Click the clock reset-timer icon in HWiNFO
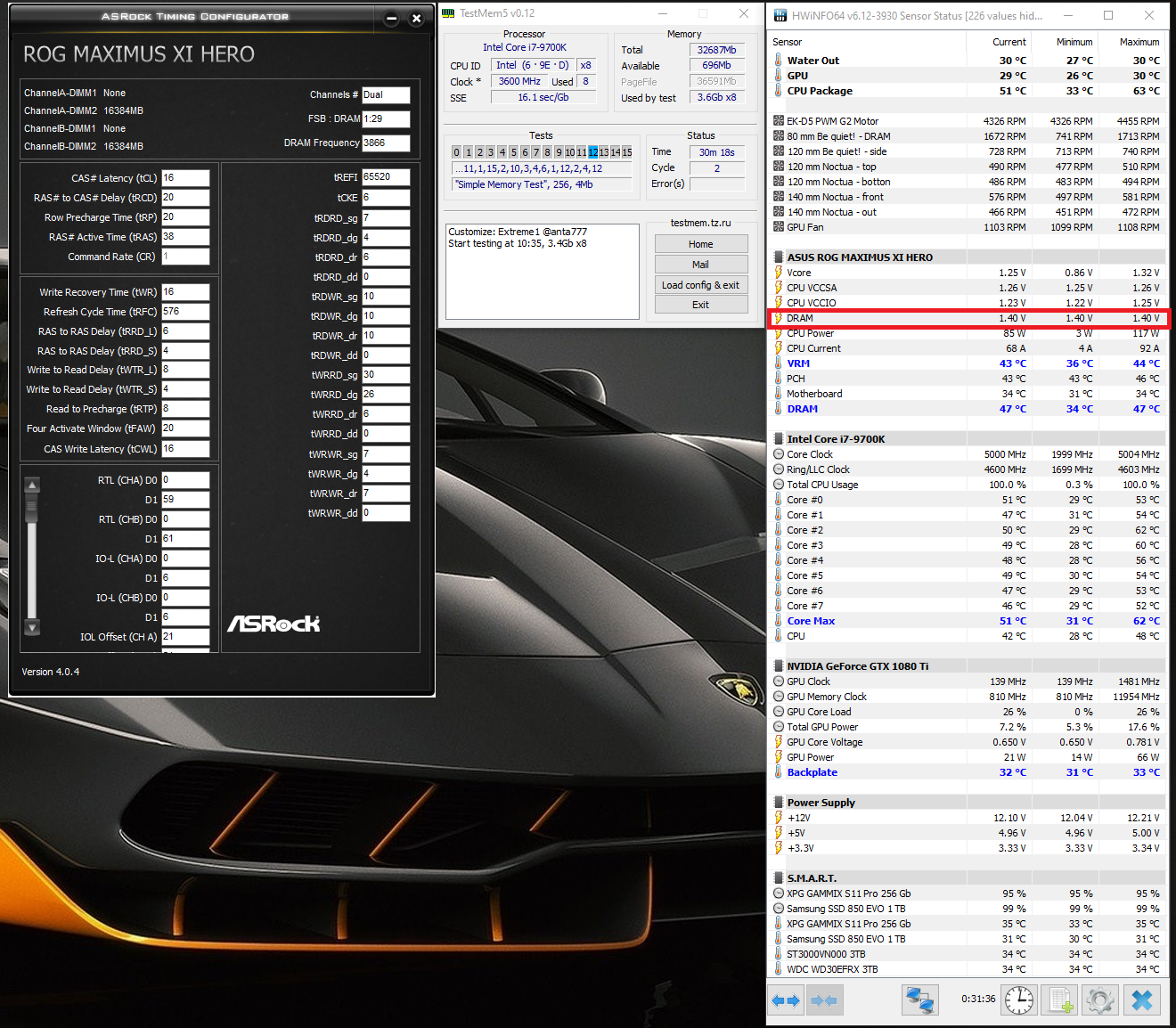This screenshot has height=1028, width=1176. coord(1019,1000)
